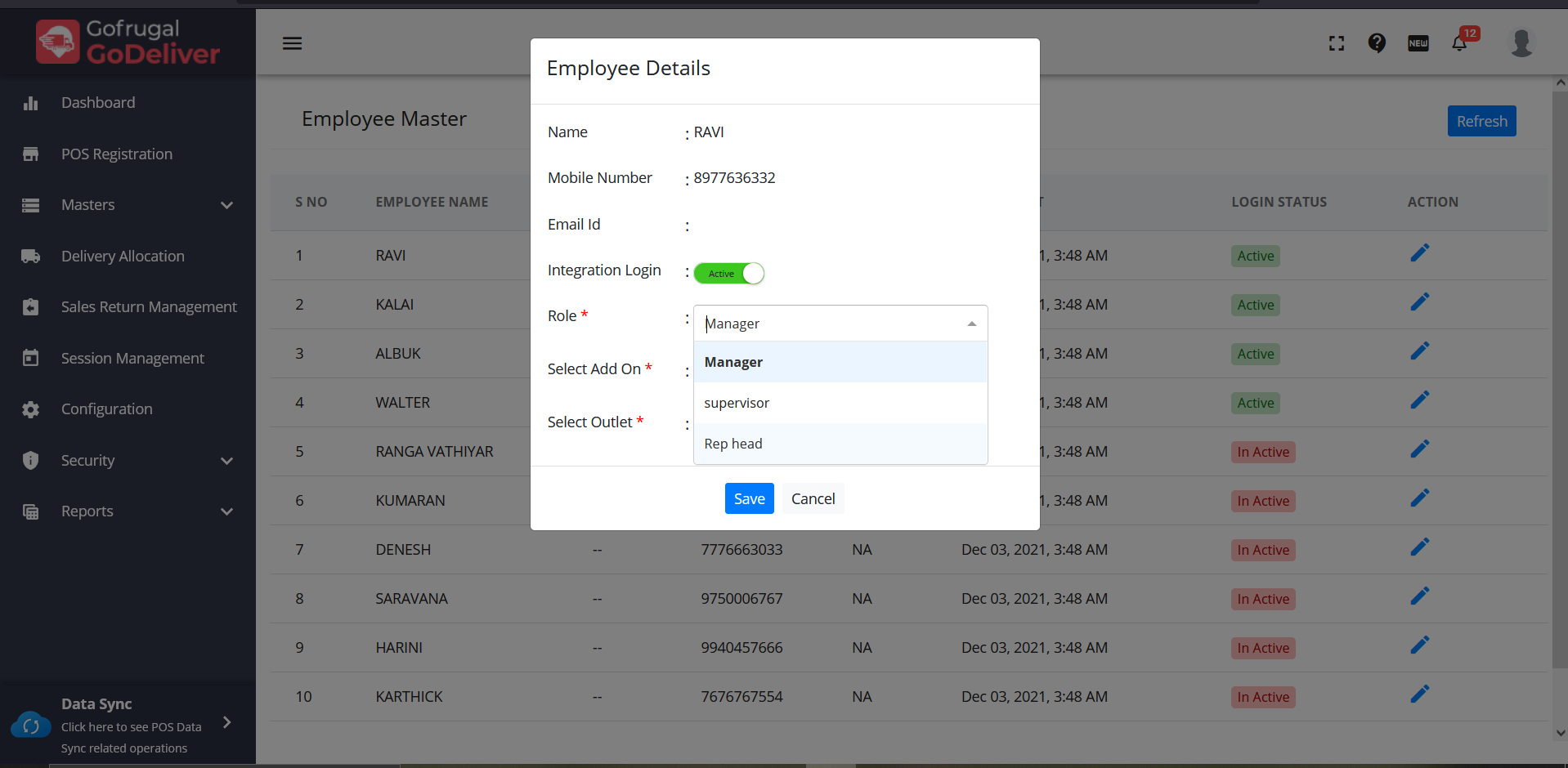Open the Role dropdown box

click(x=840, y=324)
